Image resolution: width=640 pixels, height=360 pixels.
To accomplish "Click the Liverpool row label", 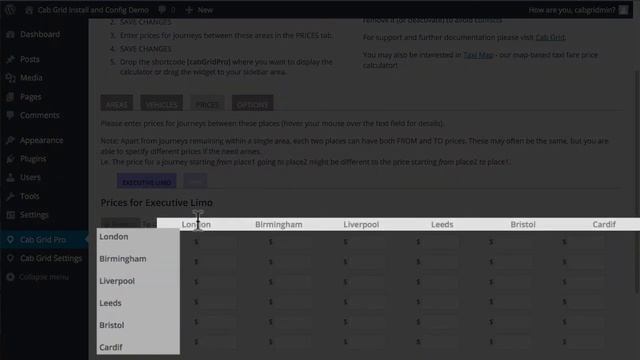I will point(117,281).
